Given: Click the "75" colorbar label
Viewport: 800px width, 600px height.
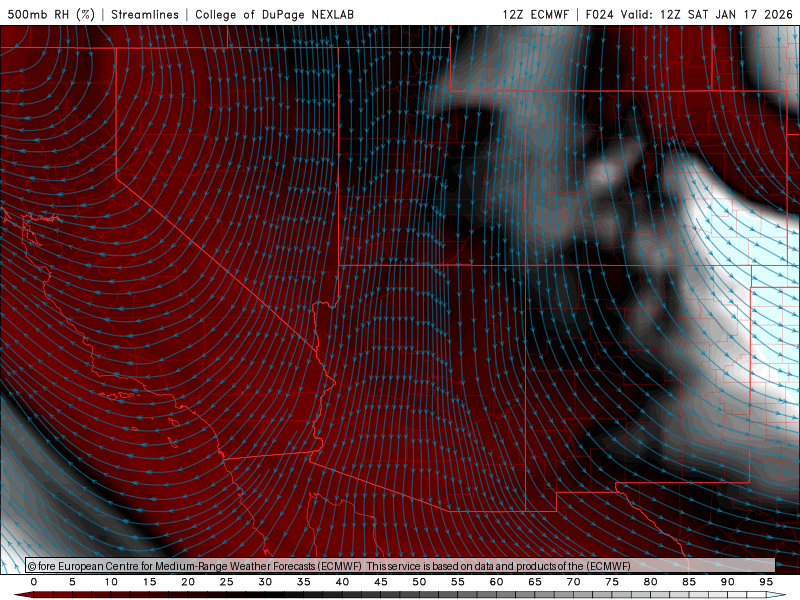Looking at the screenshot, I should coord(612,582).
